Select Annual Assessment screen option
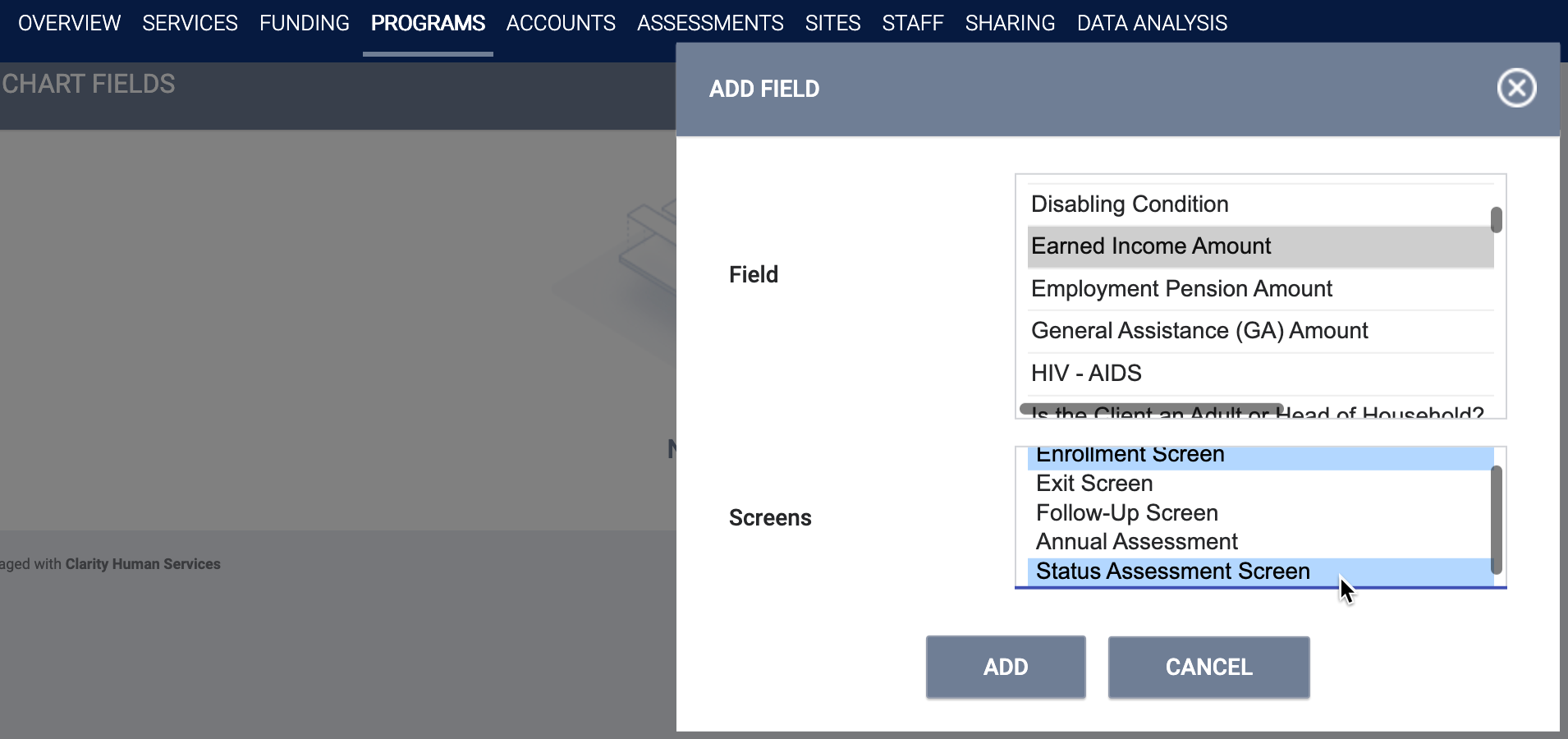 [x=1260, y=542]
